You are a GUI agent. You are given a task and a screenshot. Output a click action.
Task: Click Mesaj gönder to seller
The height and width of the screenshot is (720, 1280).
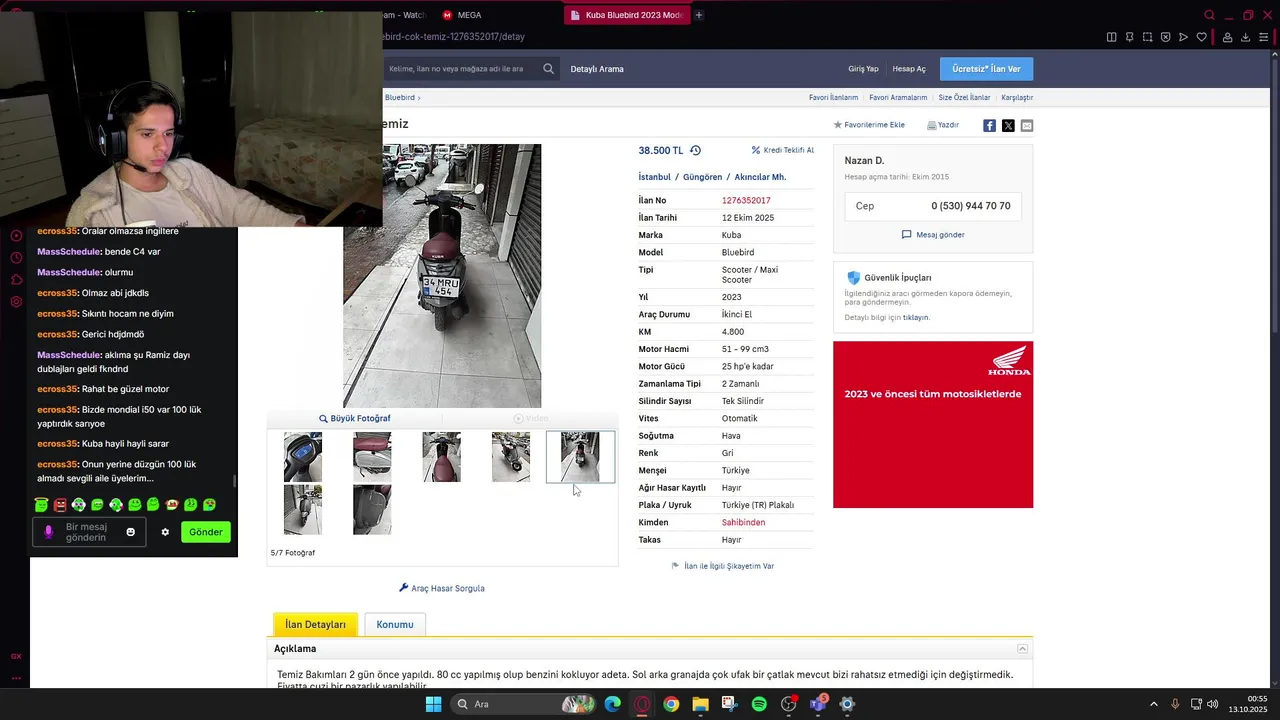point(933,235)
